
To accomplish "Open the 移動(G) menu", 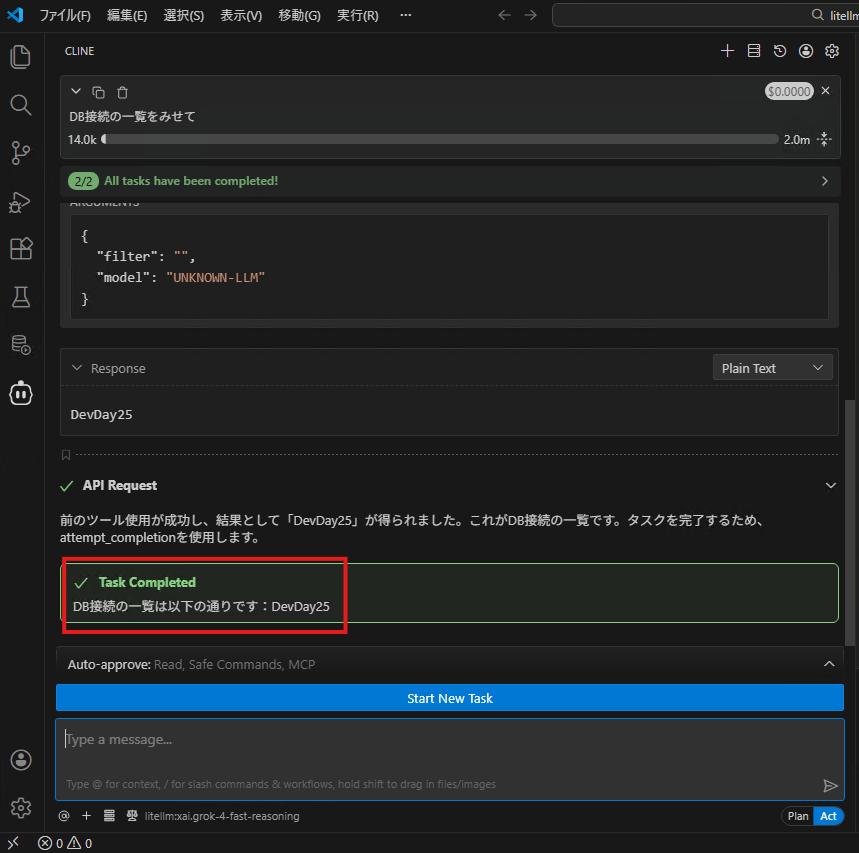I will pos(299,15).
